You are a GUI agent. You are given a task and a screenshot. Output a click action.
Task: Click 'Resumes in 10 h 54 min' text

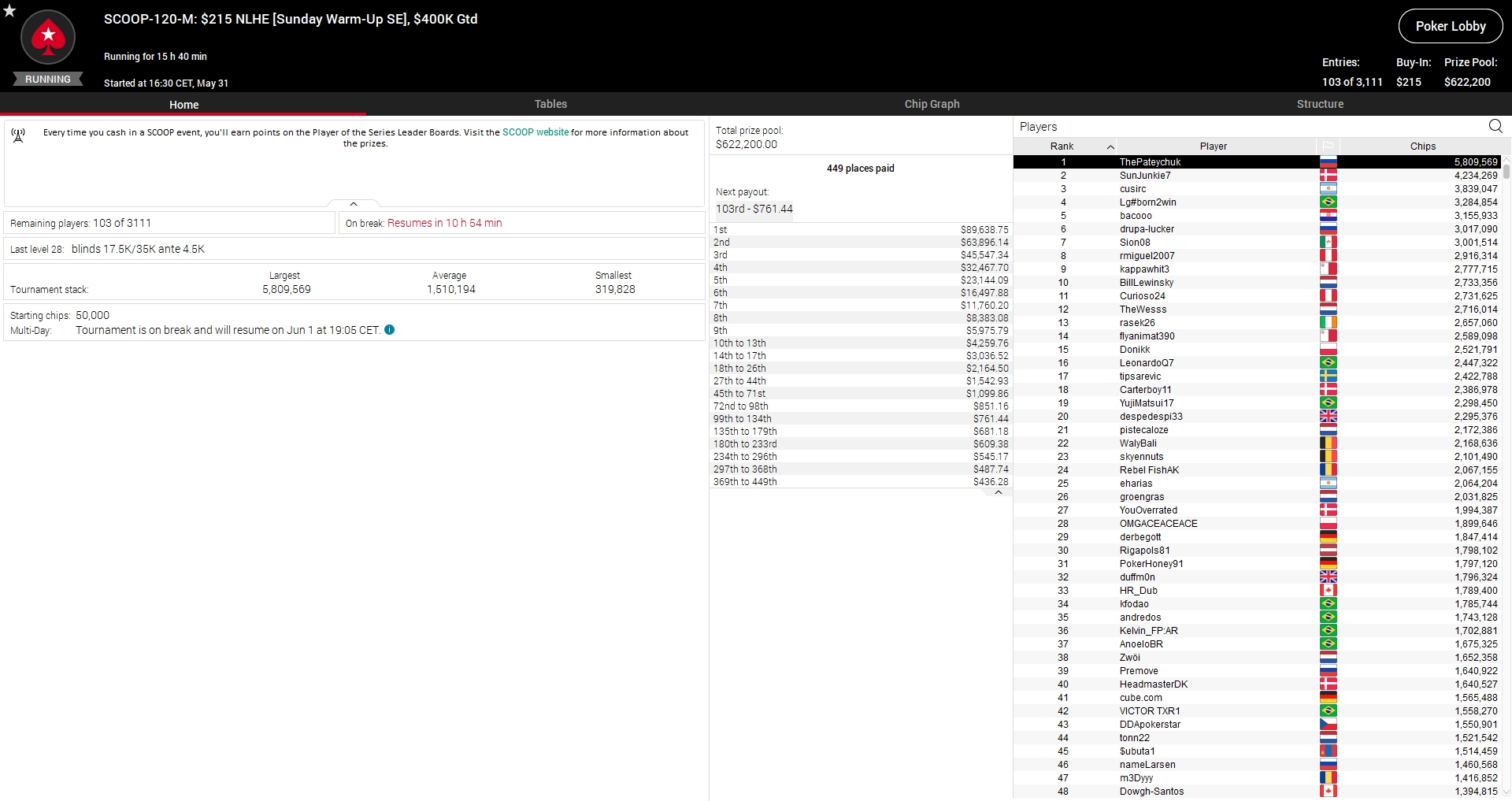444,223
